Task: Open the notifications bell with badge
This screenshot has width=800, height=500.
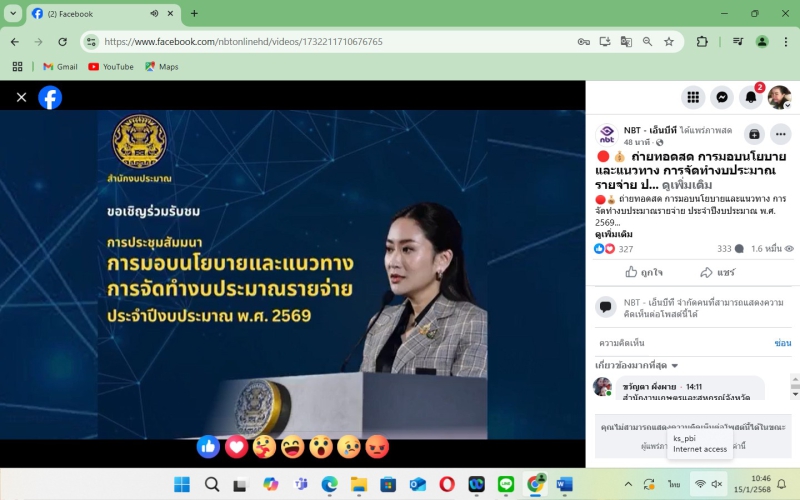Action: pos(751,97)
